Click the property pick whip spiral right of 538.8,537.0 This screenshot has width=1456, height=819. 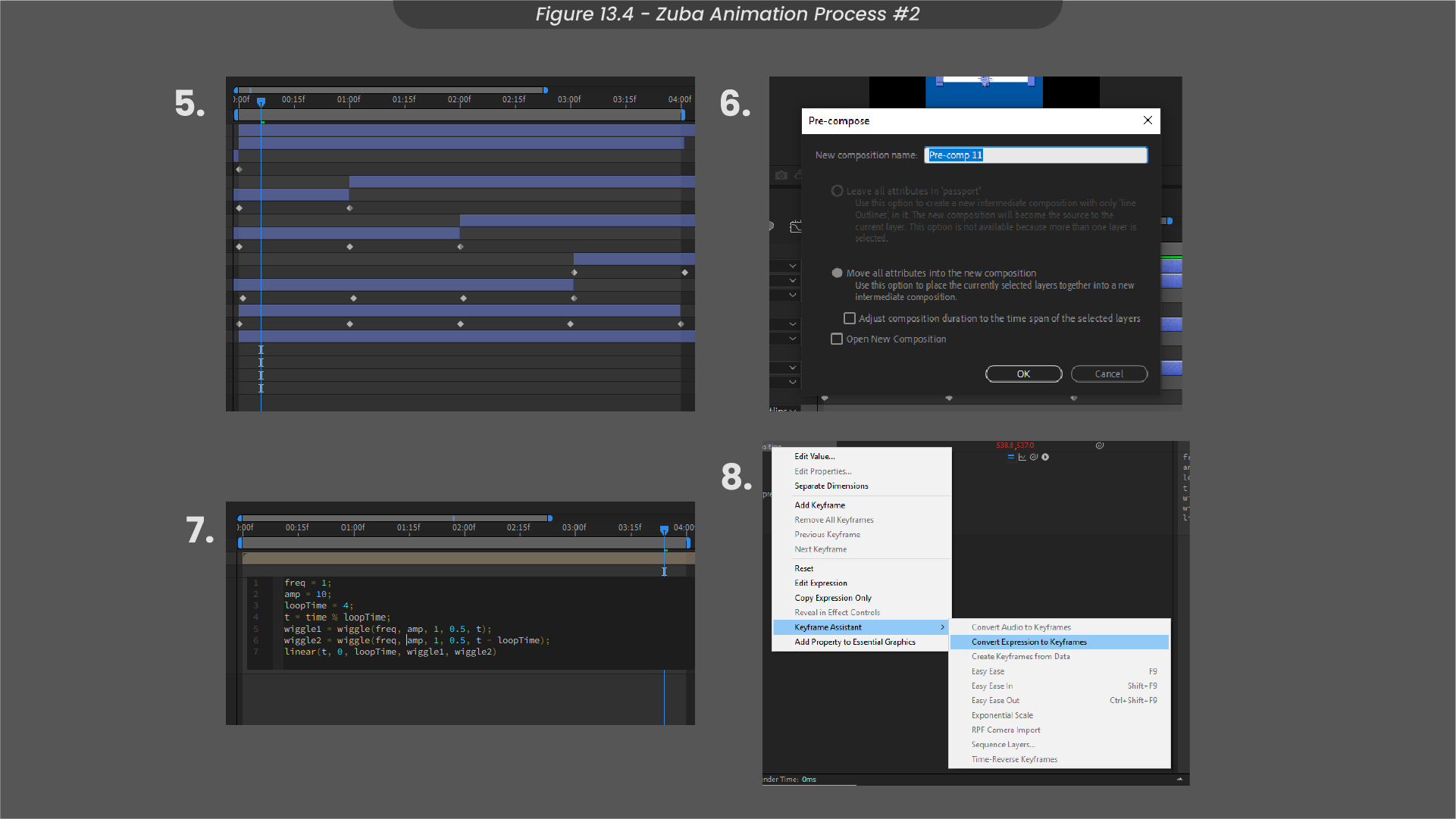point(1100,445)
